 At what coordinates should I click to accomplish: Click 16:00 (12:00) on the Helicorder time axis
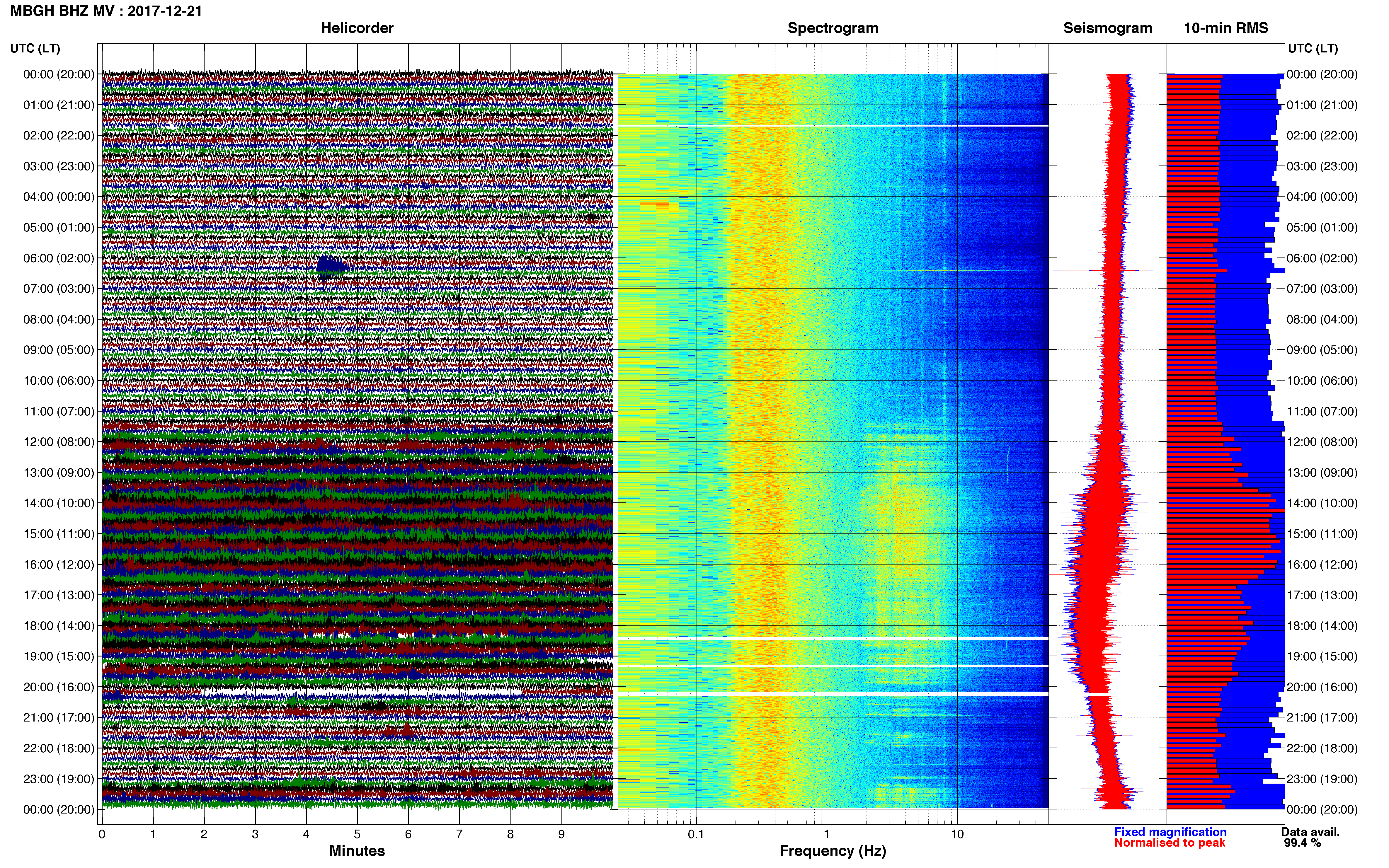click(x=59, y=564)
